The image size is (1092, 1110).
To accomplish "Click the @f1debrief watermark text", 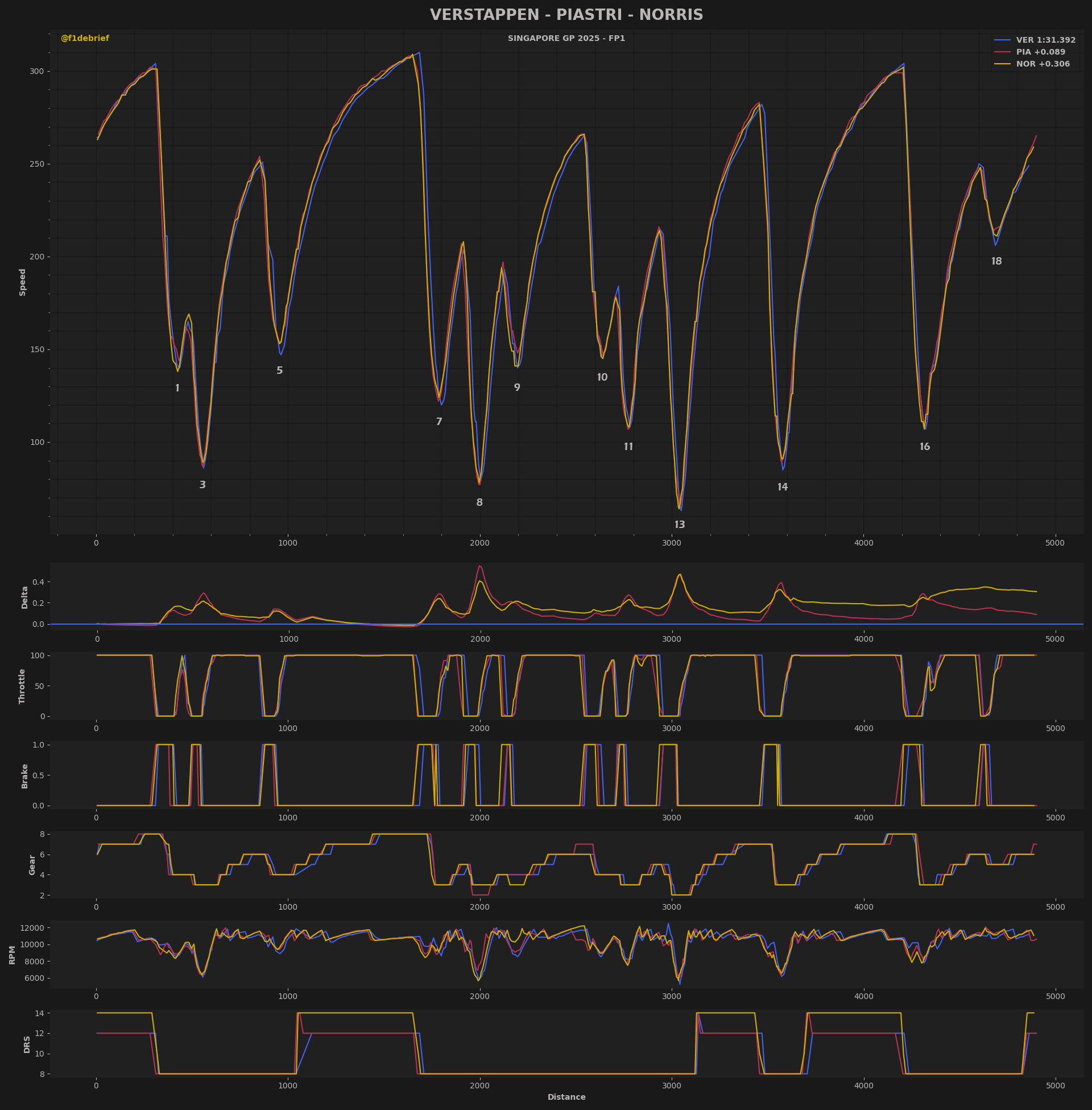I will [85, 39].
